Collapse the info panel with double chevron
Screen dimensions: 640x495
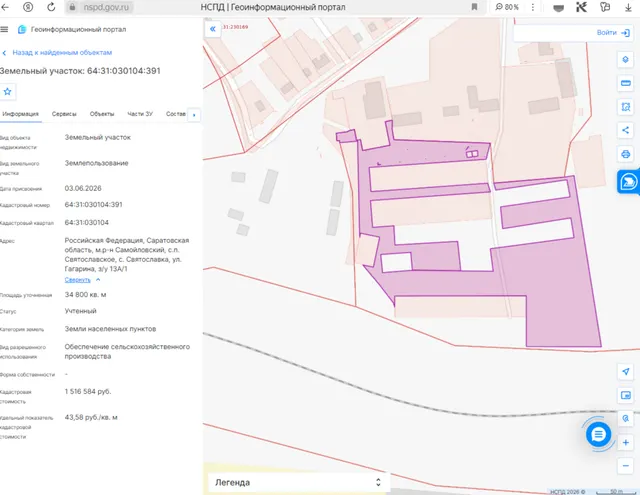click(x=213, y=29)
